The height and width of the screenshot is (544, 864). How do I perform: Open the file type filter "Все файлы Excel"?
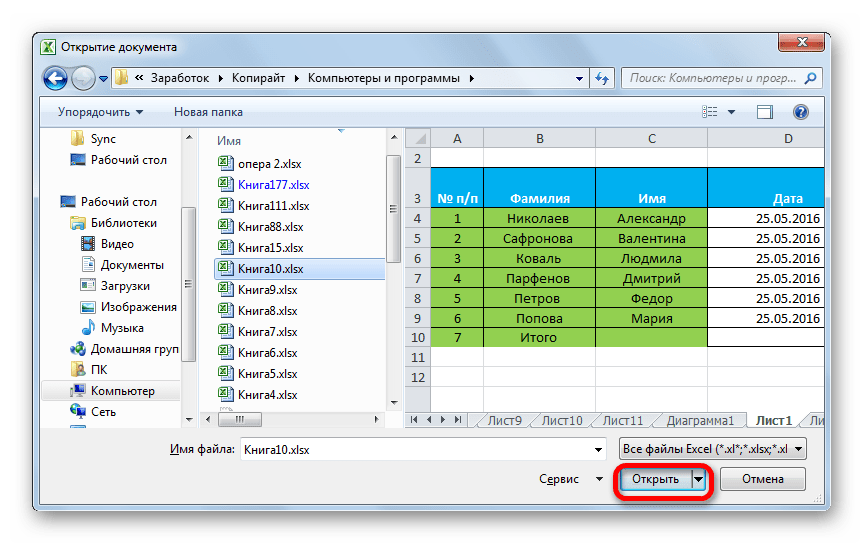click(713, 449)
